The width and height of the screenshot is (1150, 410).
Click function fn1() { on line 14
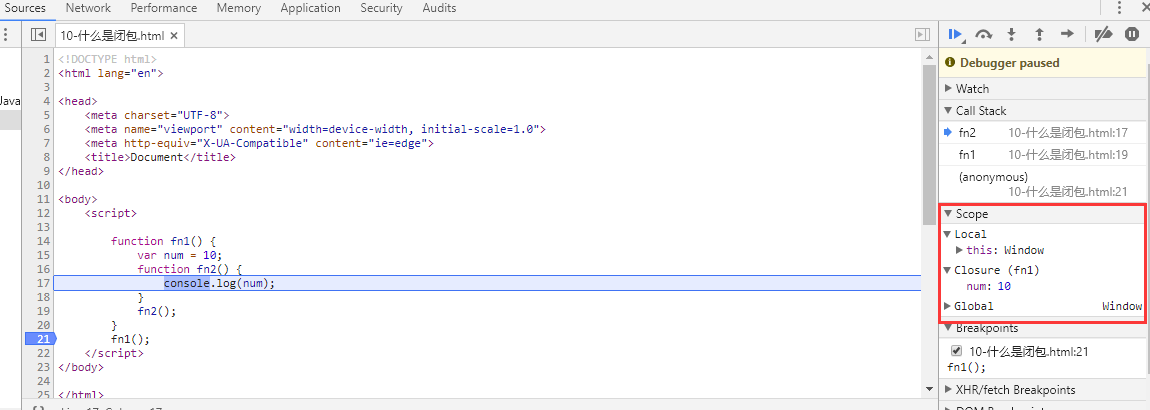pyautogui.click(x=164, y=241)
